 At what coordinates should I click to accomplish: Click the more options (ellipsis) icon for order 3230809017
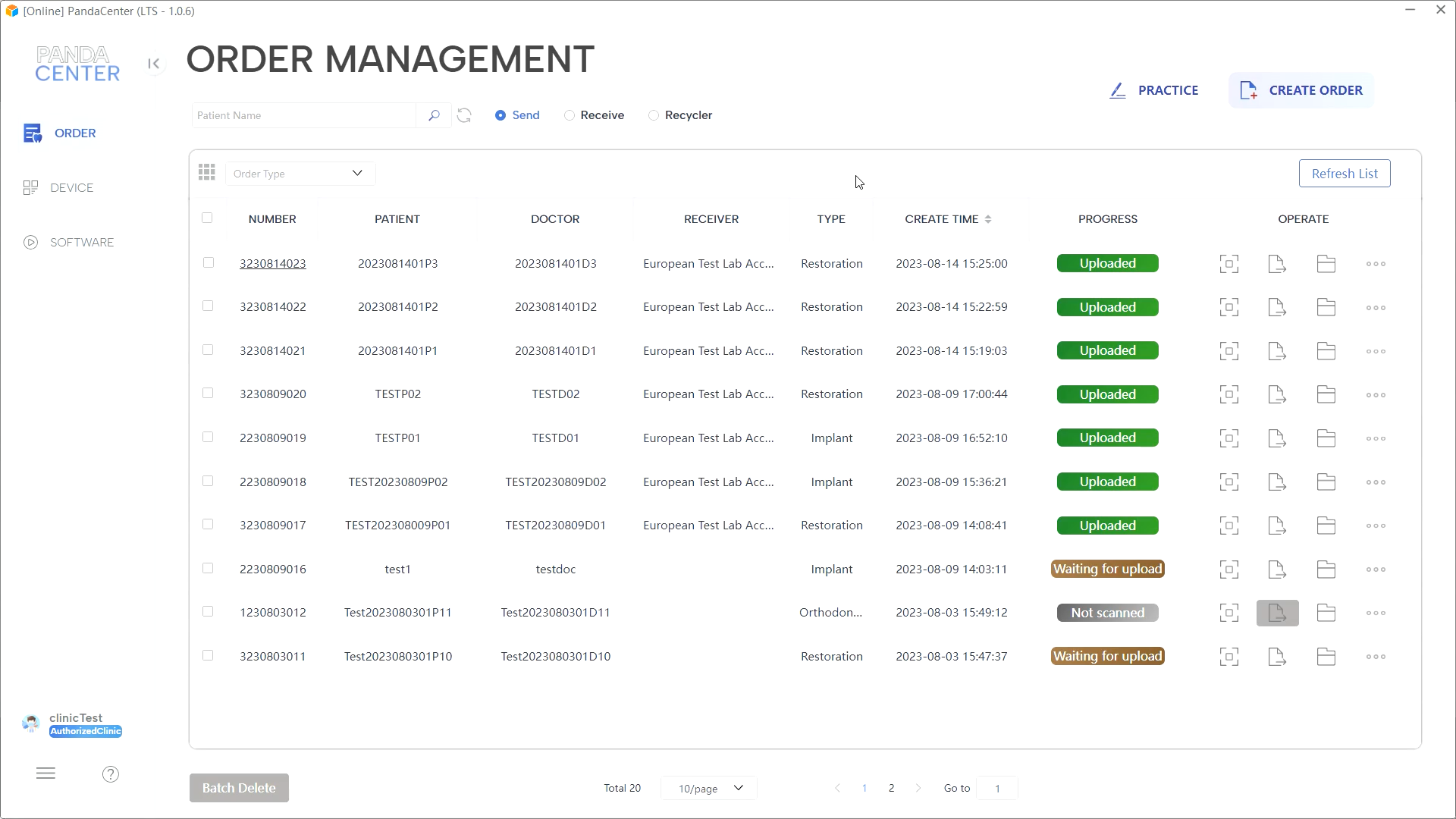coord(1376,525)
